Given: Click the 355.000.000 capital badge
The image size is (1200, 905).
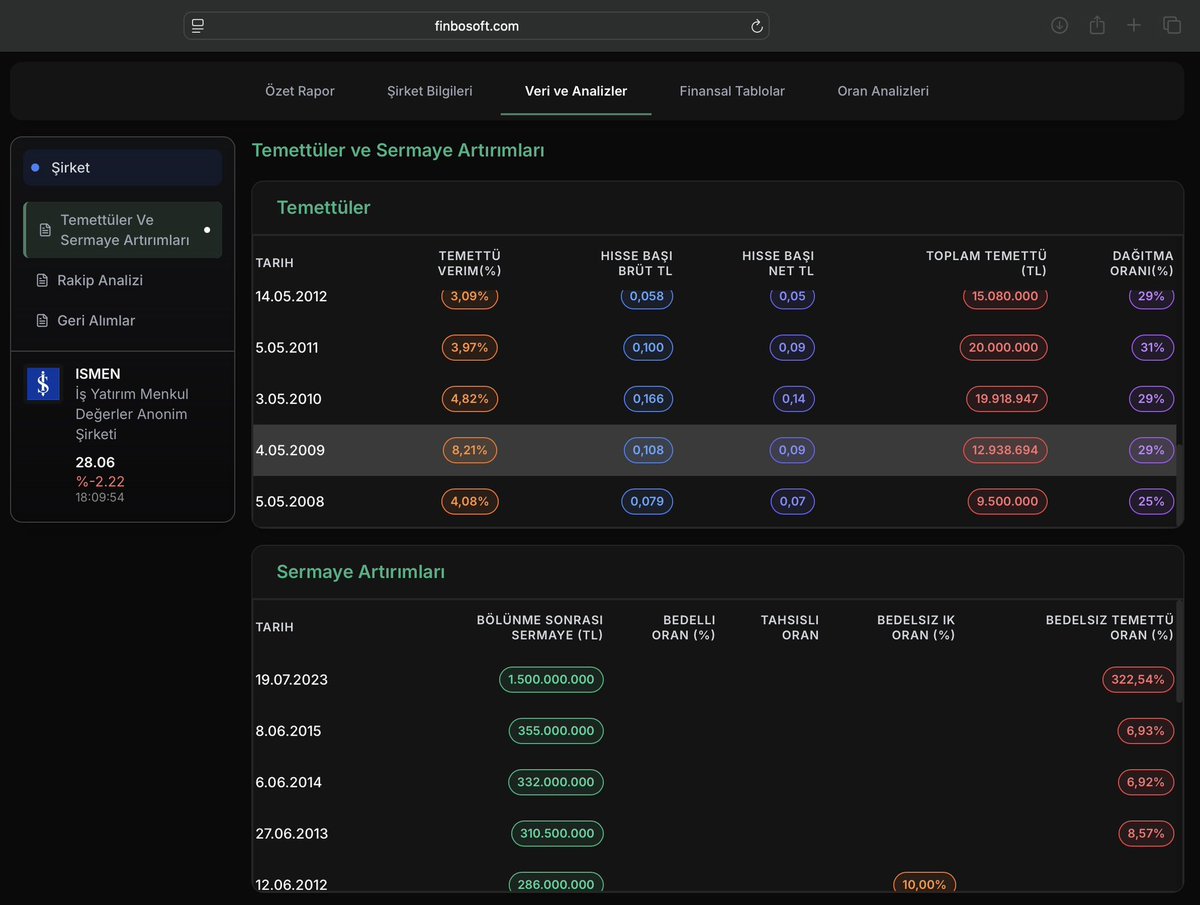Looking at the screenshot, I should (x=556, y=731).
